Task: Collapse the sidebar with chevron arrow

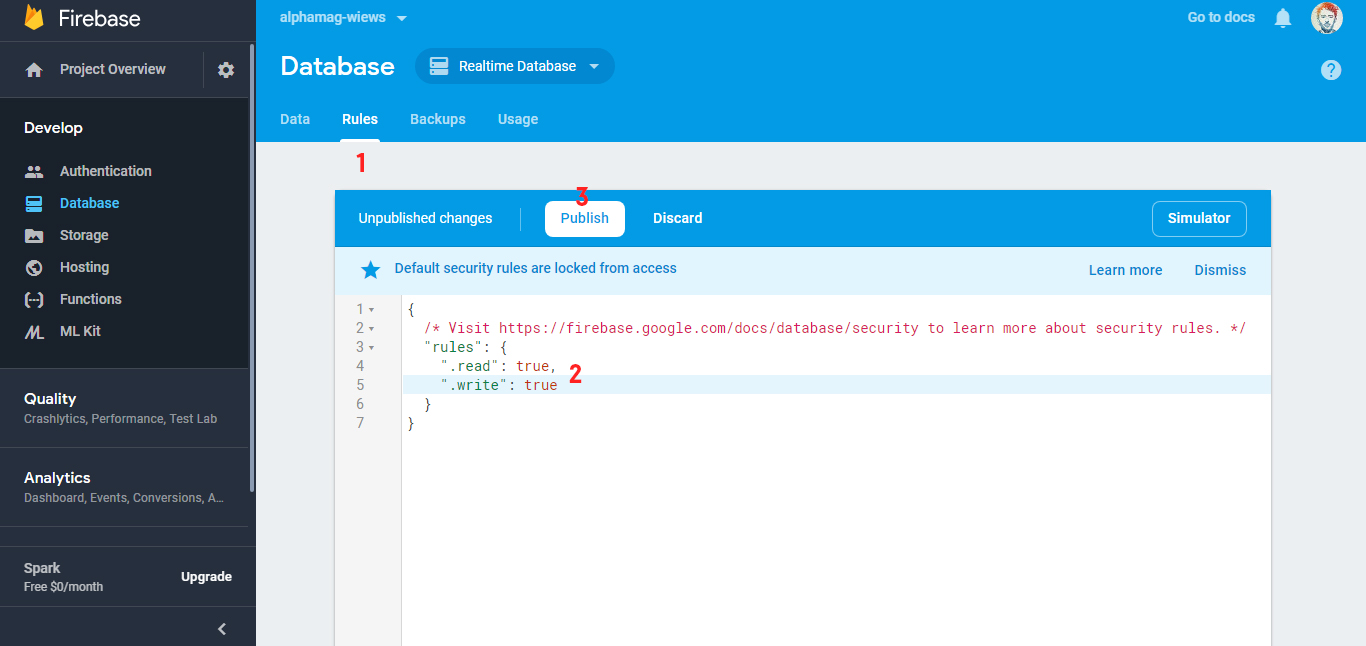Action: (x=222, y=629)
